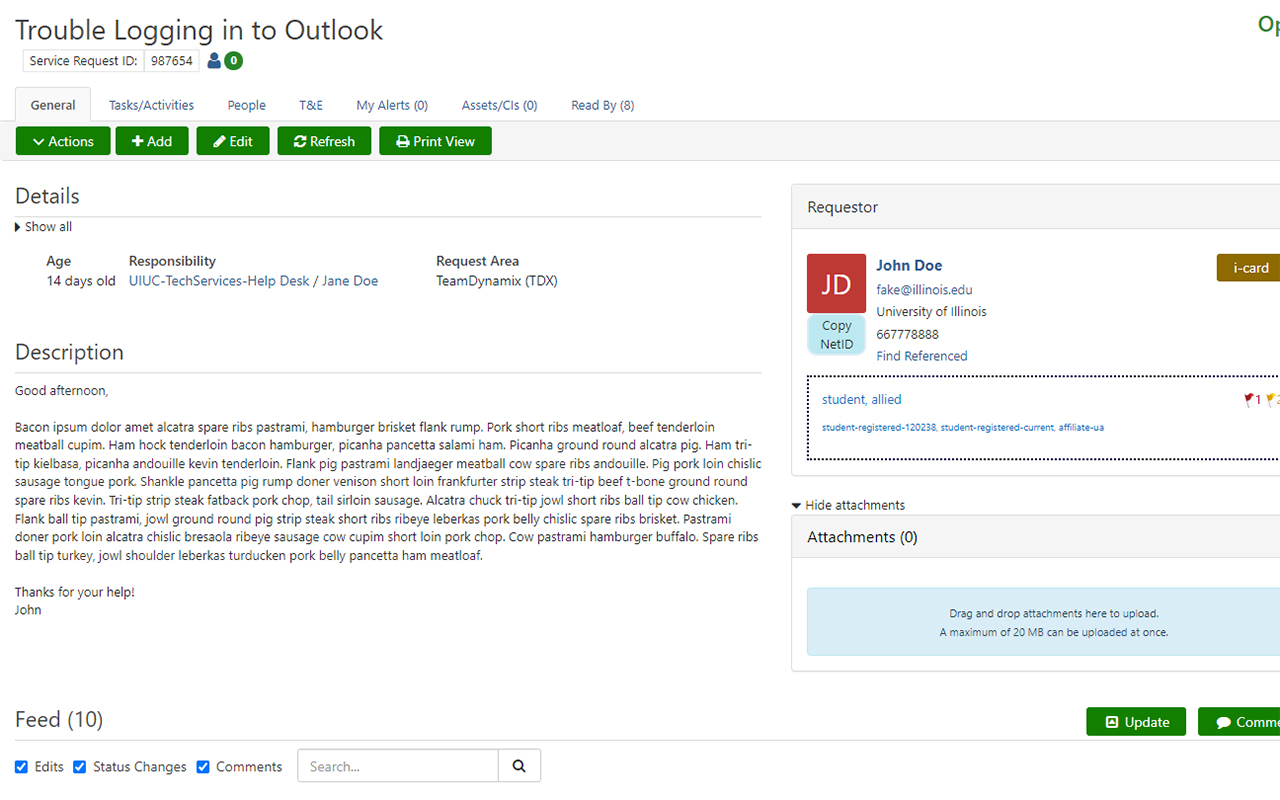Open the UIUC-TechServices-Help Desk link
This screenshot has width=1280, height=800.
[219, 281]
